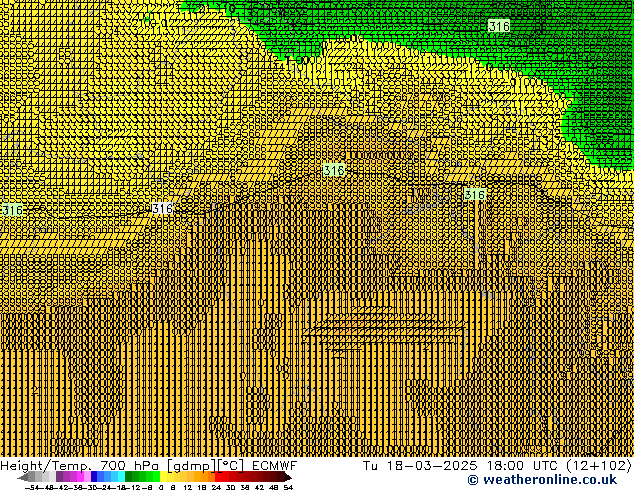634x490 pixels.
Task: Pick the dark blue swatch in the legend
Action: pos(94,476)
